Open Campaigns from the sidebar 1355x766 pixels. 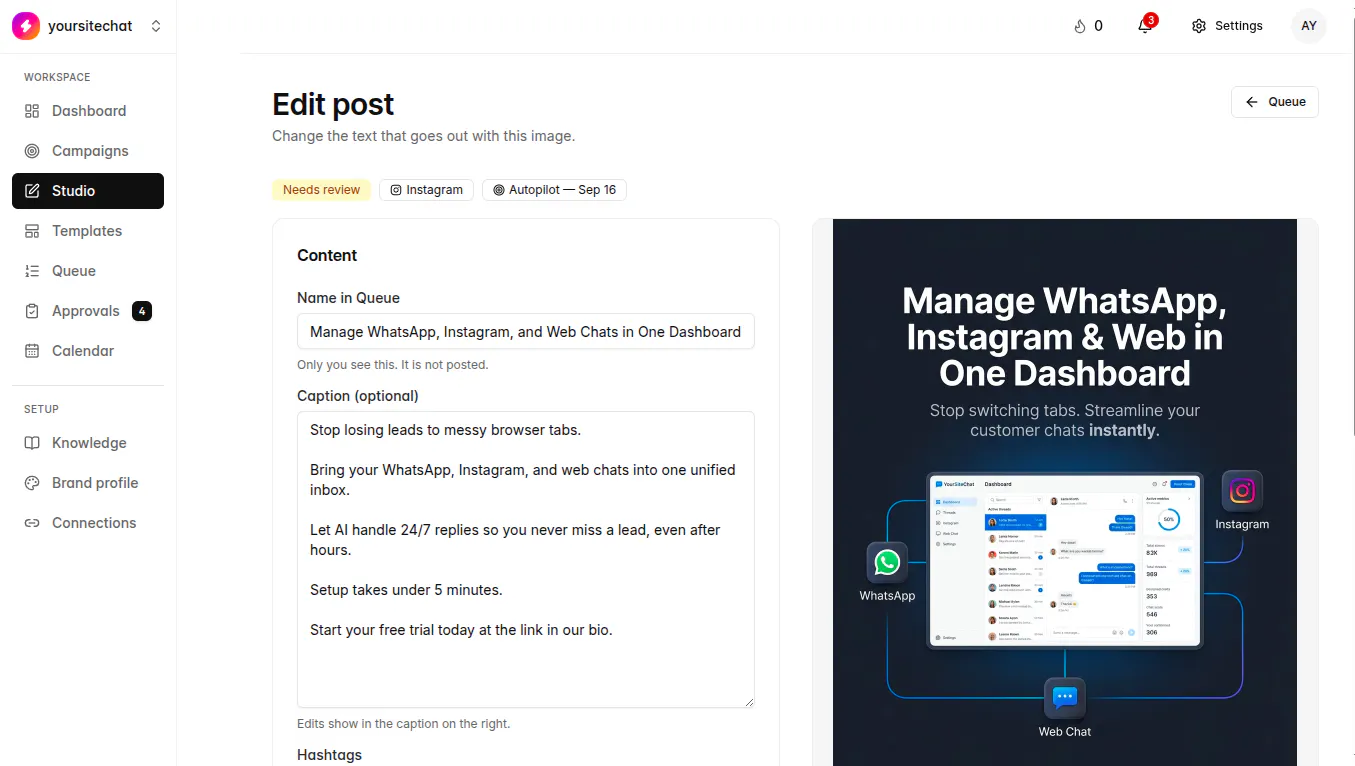click(x=88, y=151)
